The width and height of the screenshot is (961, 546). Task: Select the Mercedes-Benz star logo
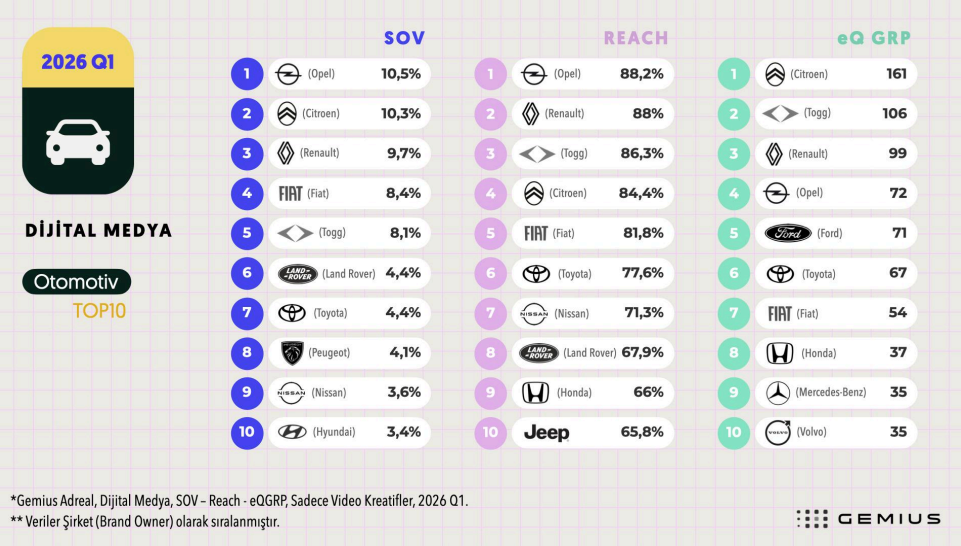pos(777,392)
